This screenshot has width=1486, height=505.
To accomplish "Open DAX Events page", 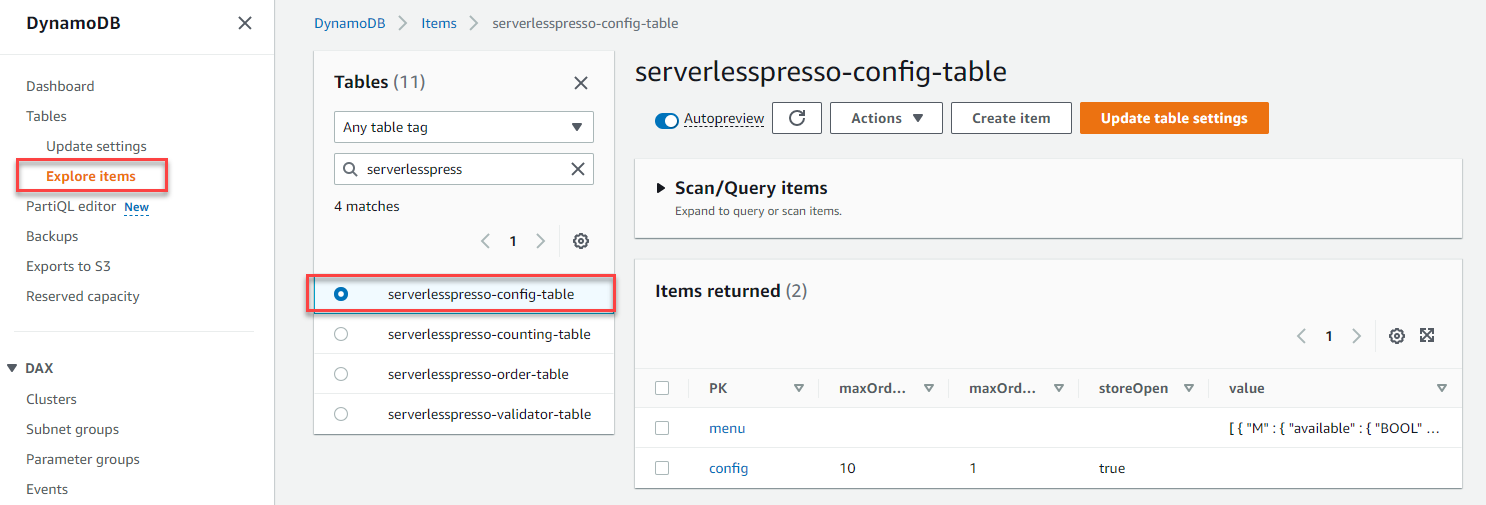I will click(x=47, y=489).
